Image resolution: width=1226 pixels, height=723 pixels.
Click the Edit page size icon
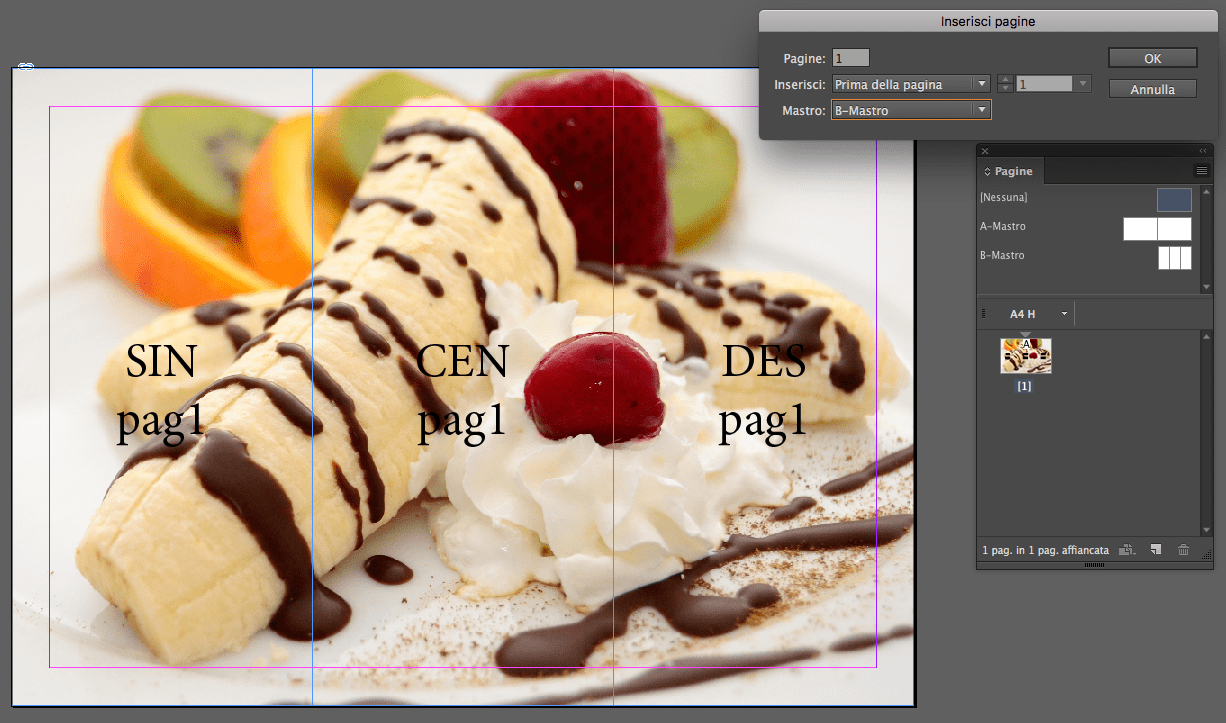1128,550
